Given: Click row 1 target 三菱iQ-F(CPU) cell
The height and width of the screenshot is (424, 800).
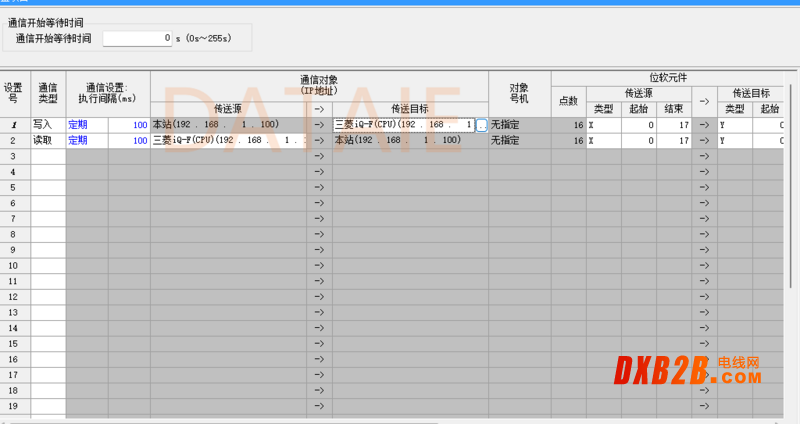Looking at the screenshot, I should click(404, 125).
